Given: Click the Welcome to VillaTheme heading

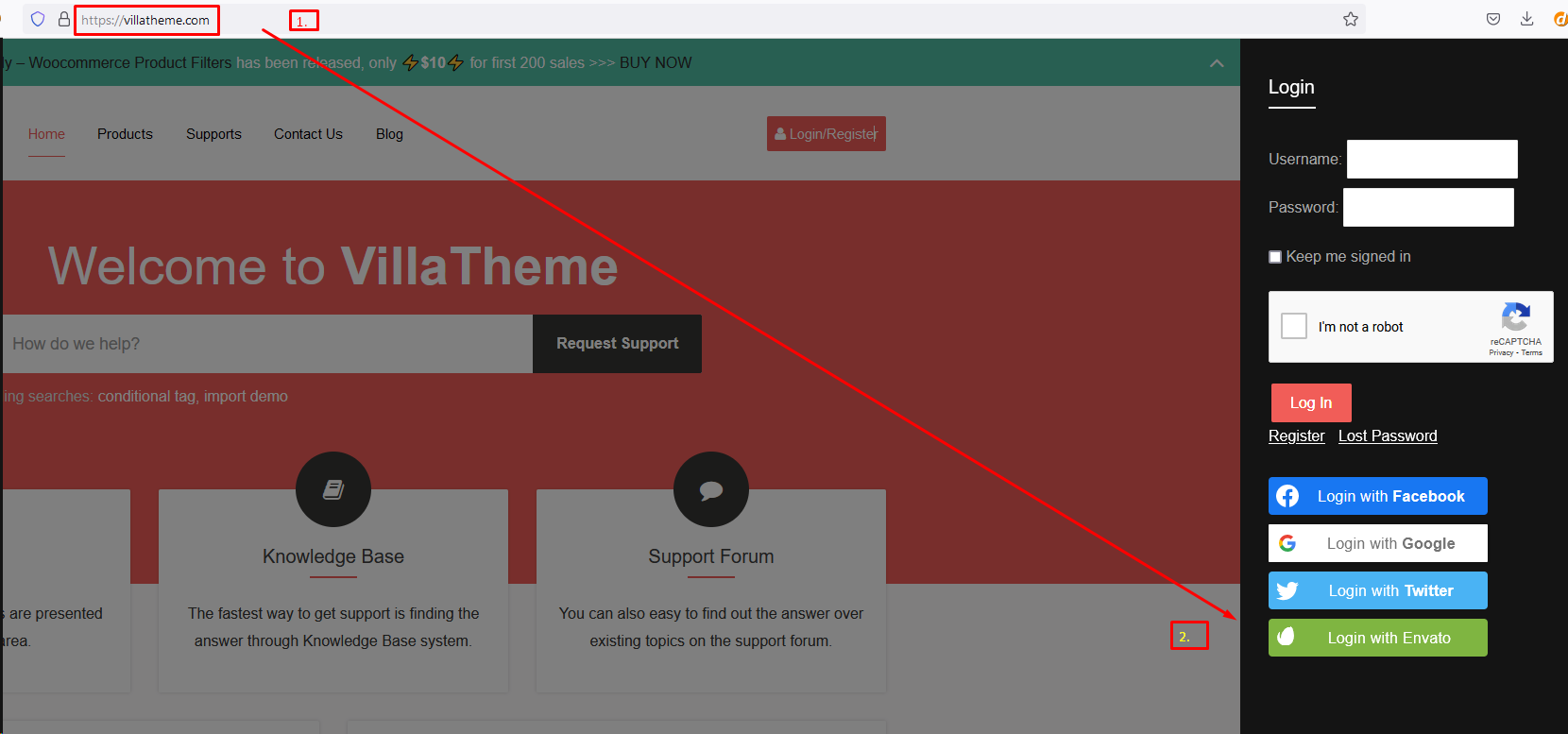Looking at the screenshot, I should click(x=333, y=265).
